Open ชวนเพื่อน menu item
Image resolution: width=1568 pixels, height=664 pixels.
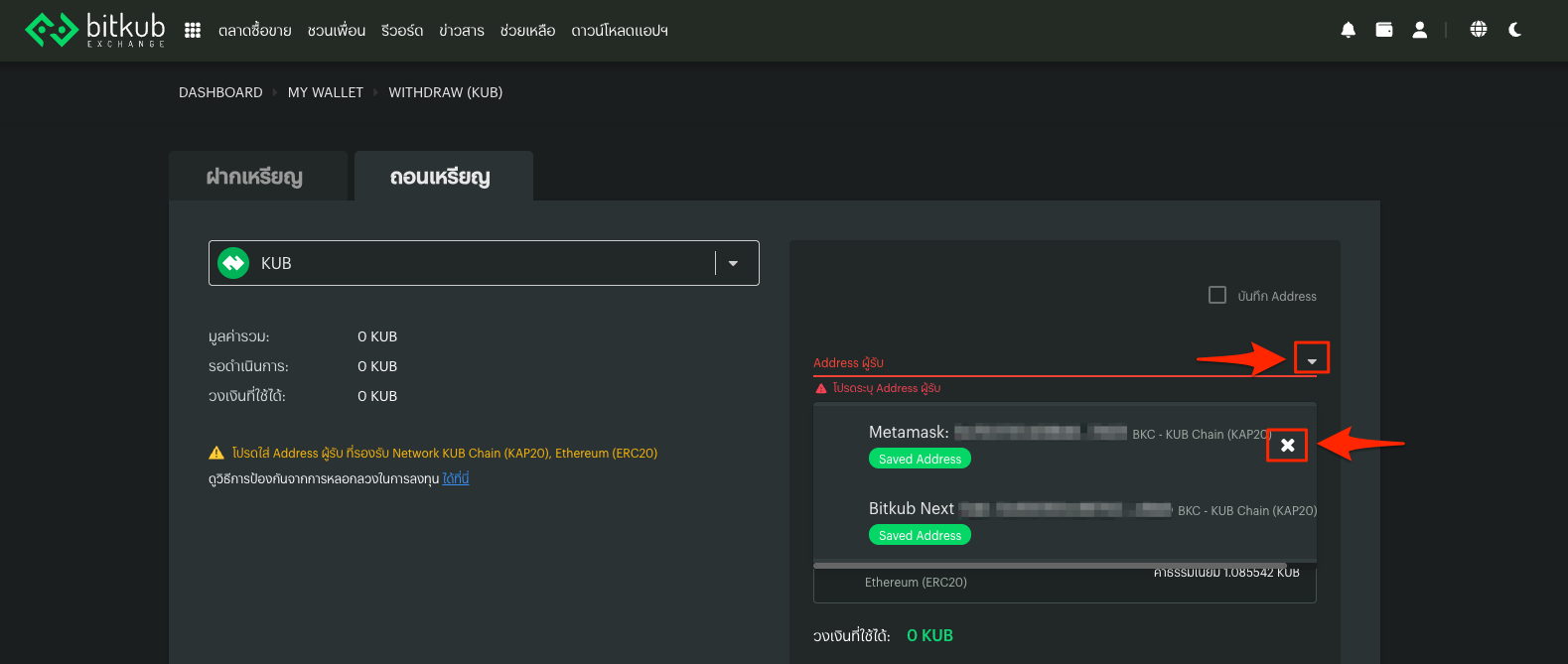pos(337,31)
